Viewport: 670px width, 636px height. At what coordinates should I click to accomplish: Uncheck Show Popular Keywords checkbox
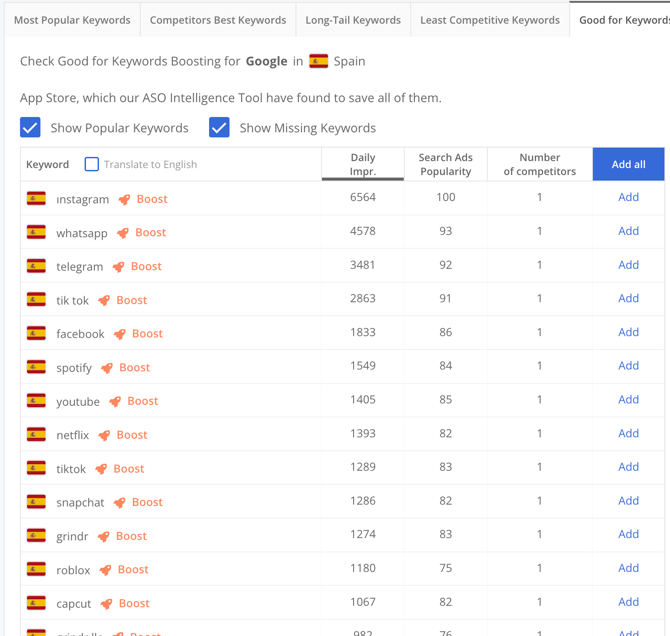click(x=31, y=128)
